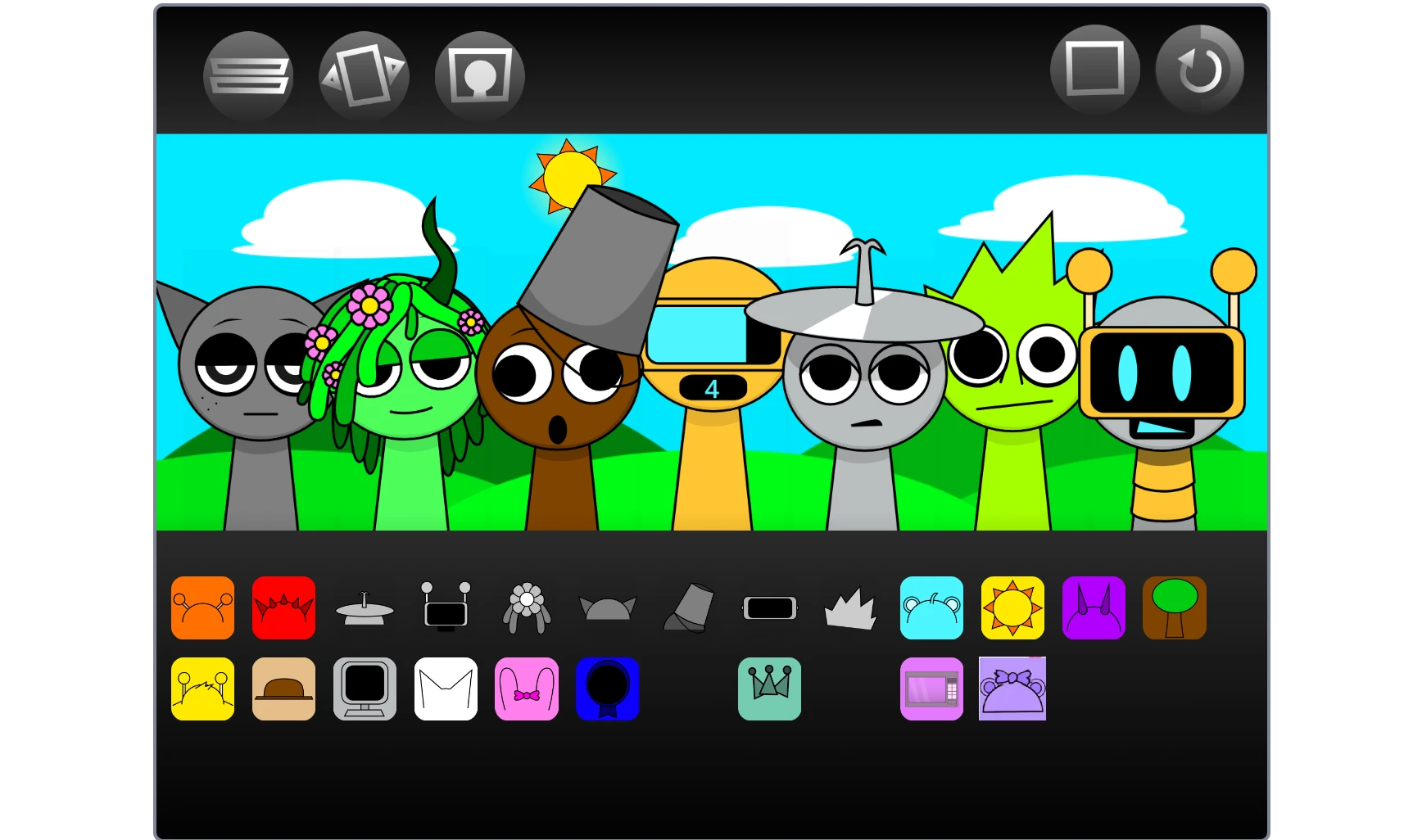The image size is (1404, 840).
Task: Select the red spiky crown sound icon
Action: click(283, 607)
